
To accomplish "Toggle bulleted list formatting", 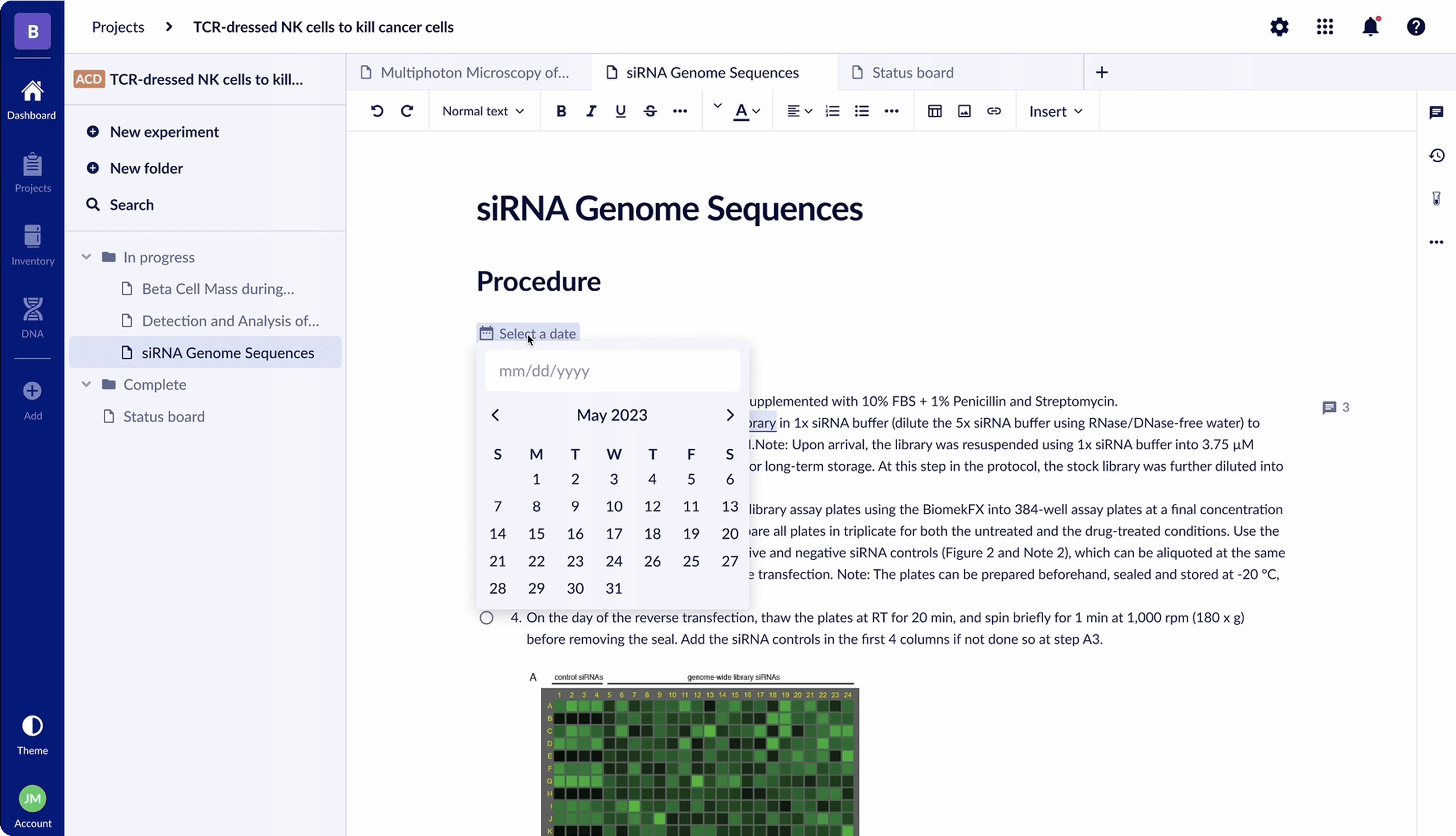I will pyautogui.click(x=861, y=111).
